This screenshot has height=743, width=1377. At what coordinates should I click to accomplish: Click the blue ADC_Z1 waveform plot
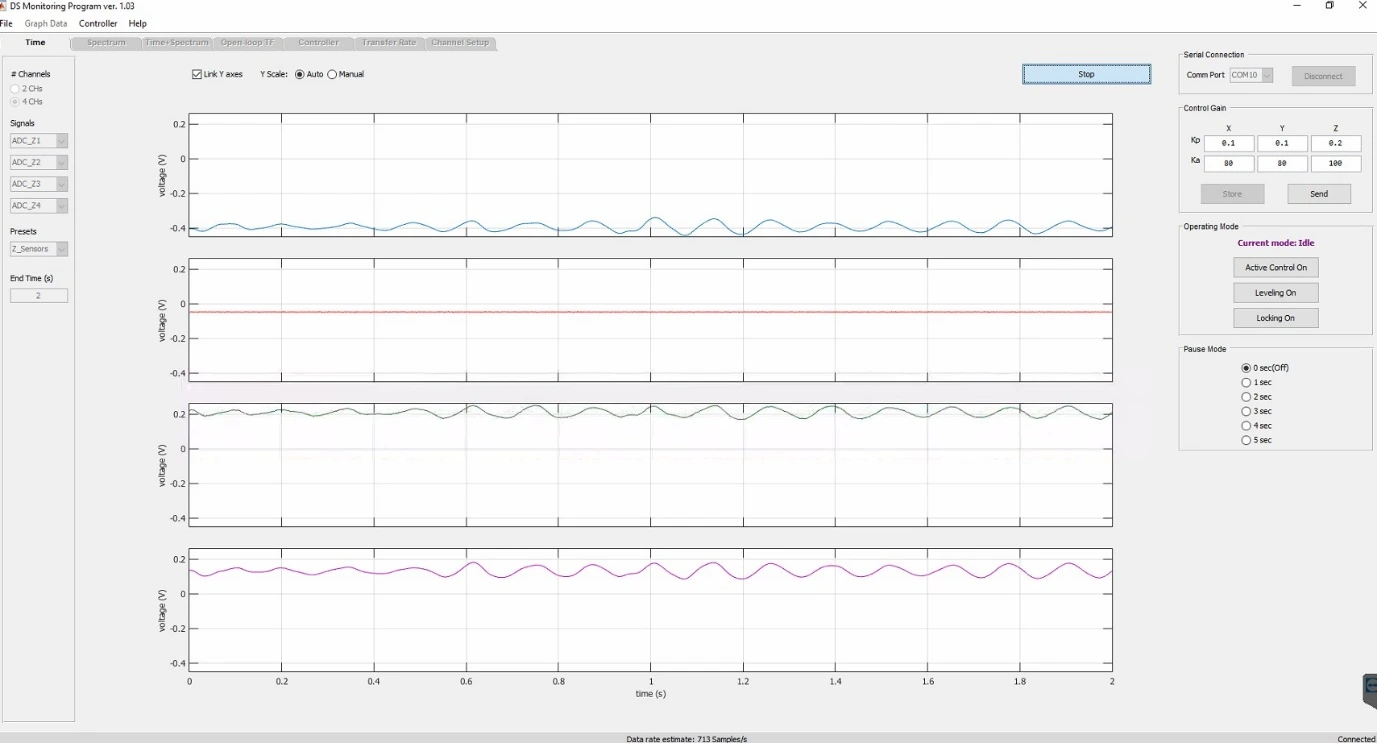pyautogui.click(x=650, y=175)
